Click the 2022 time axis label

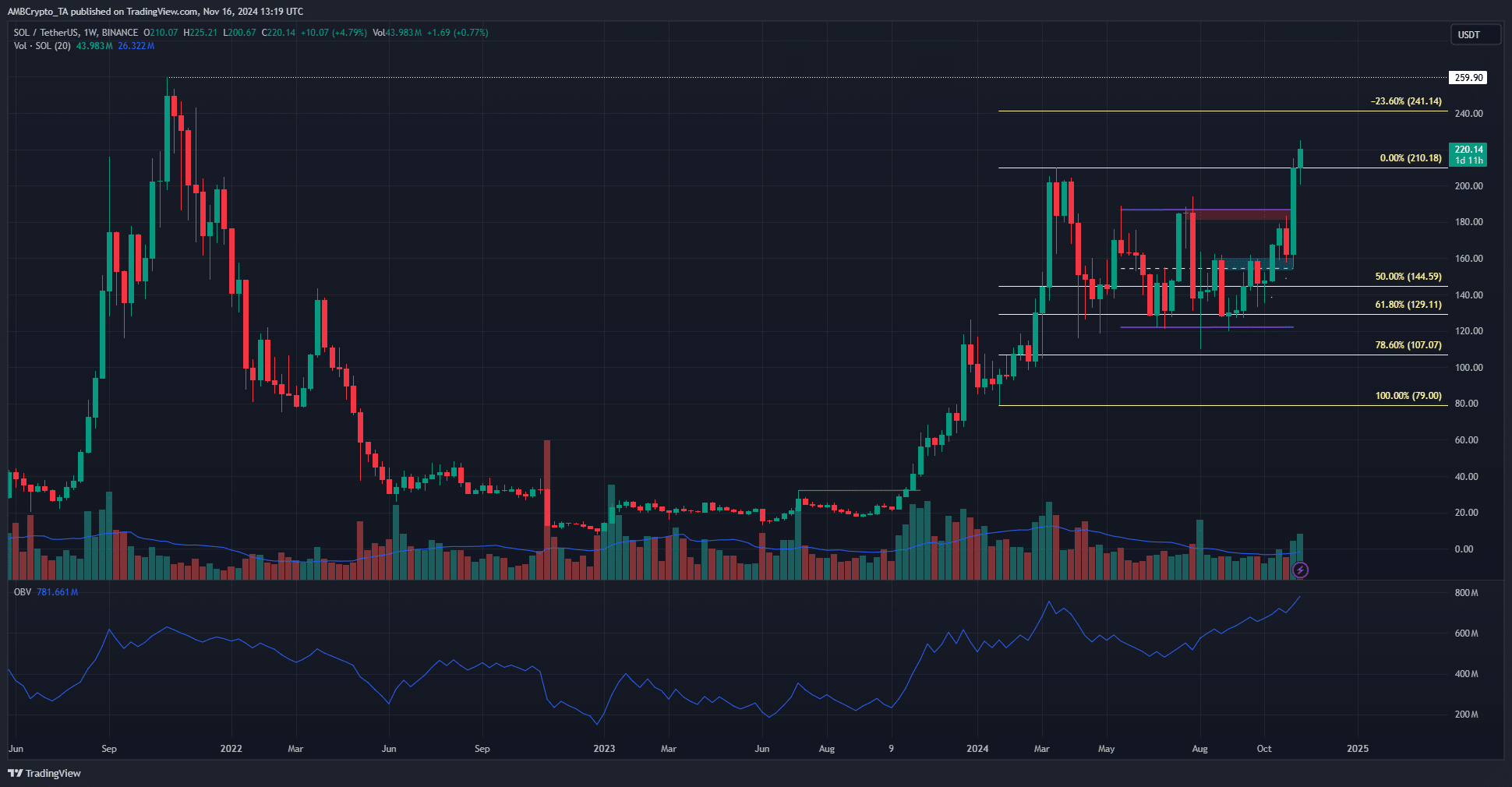pyautogui.click(x=231, y=749)
